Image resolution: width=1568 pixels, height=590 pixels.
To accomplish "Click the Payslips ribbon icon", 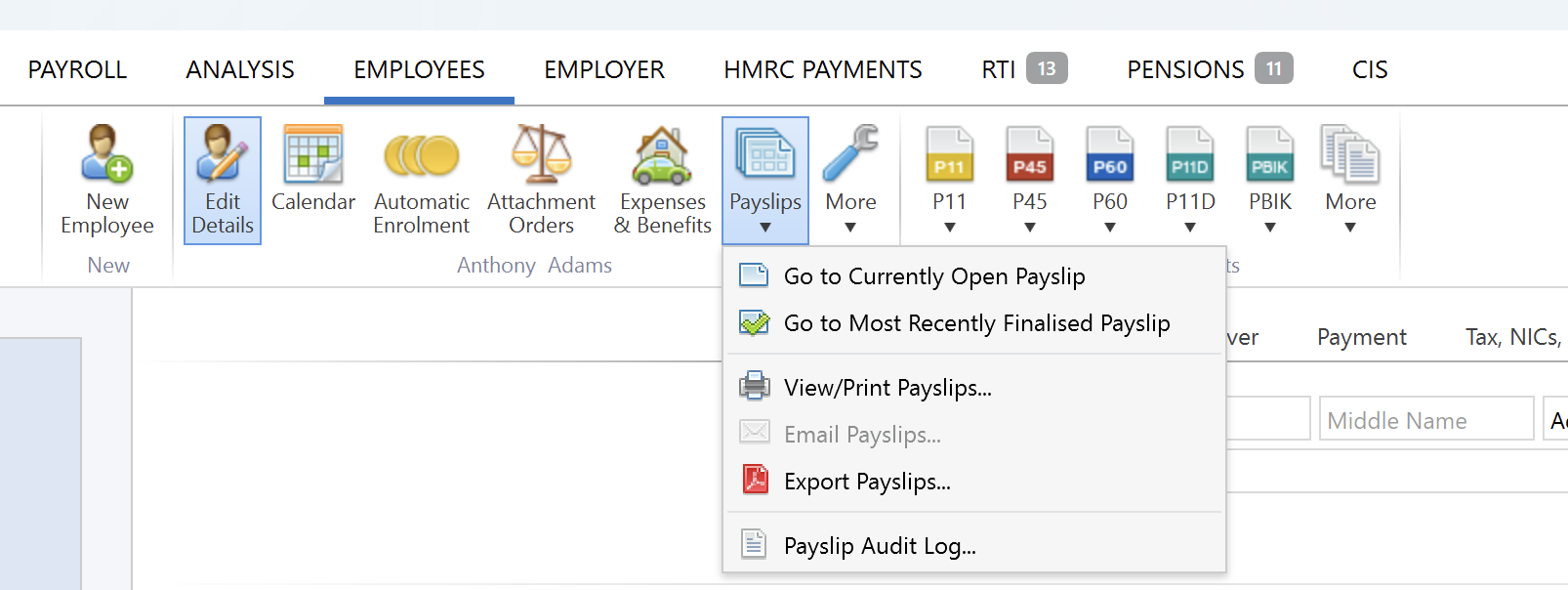I will click(x=765, y=152).
